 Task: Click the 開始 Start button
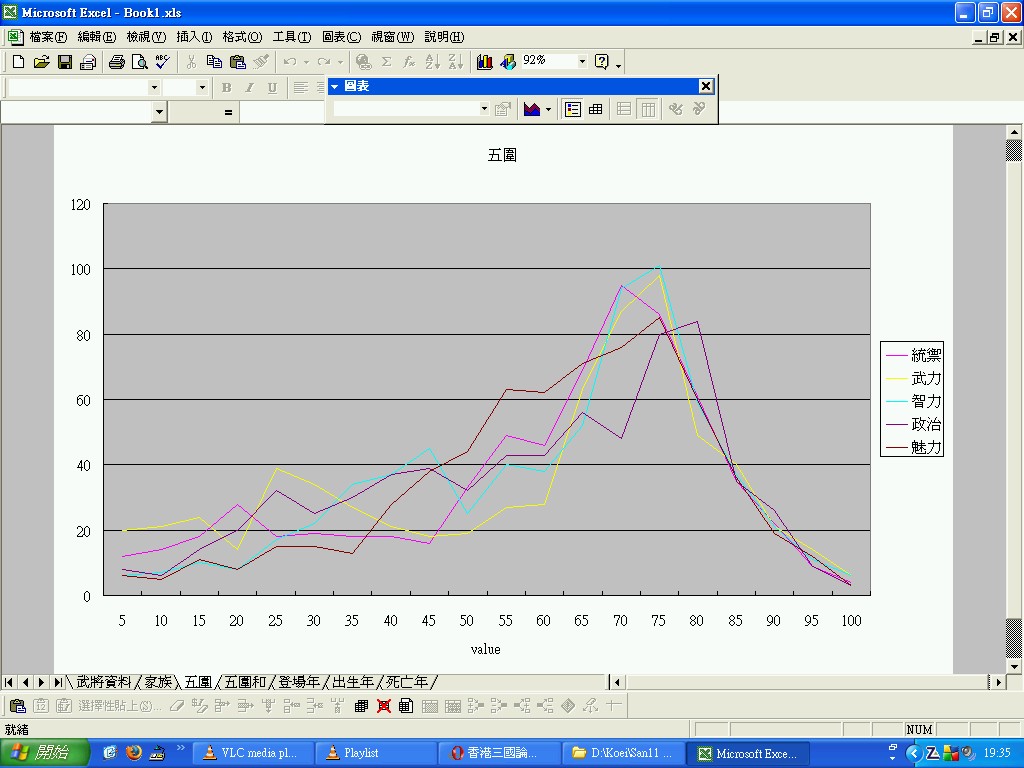pyautogui.click(x=44, y=753)
